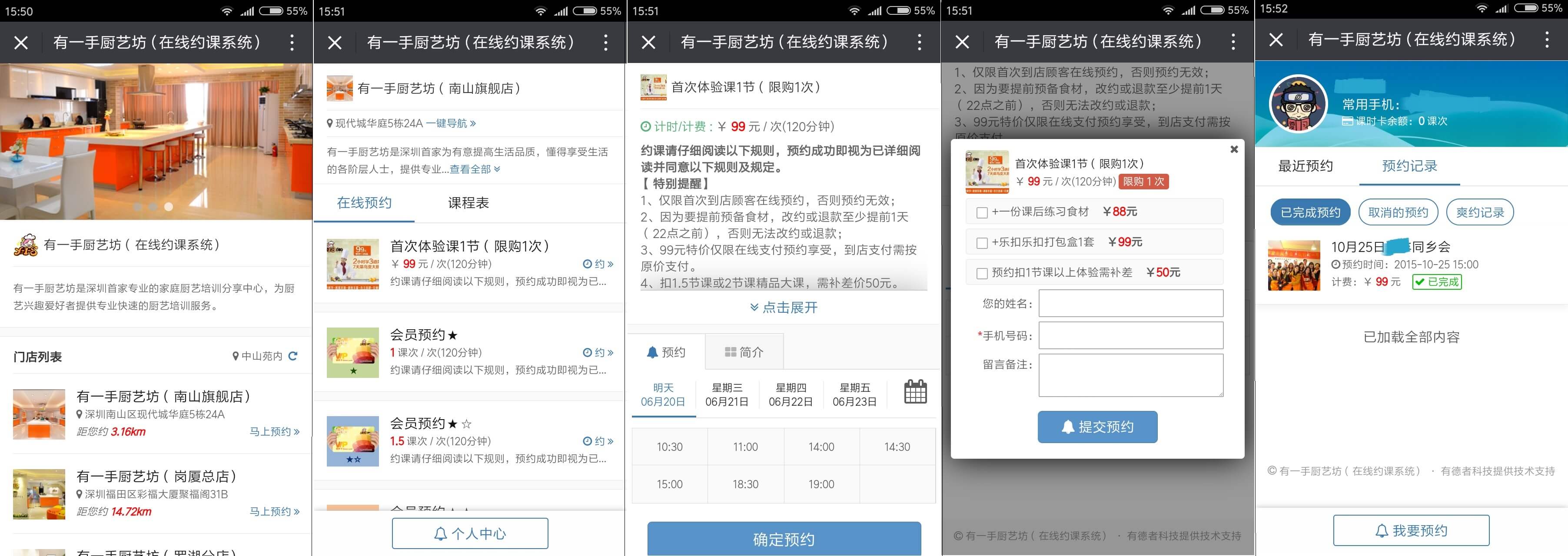Choose the 11:00 time slot

(x=746, y=447)
